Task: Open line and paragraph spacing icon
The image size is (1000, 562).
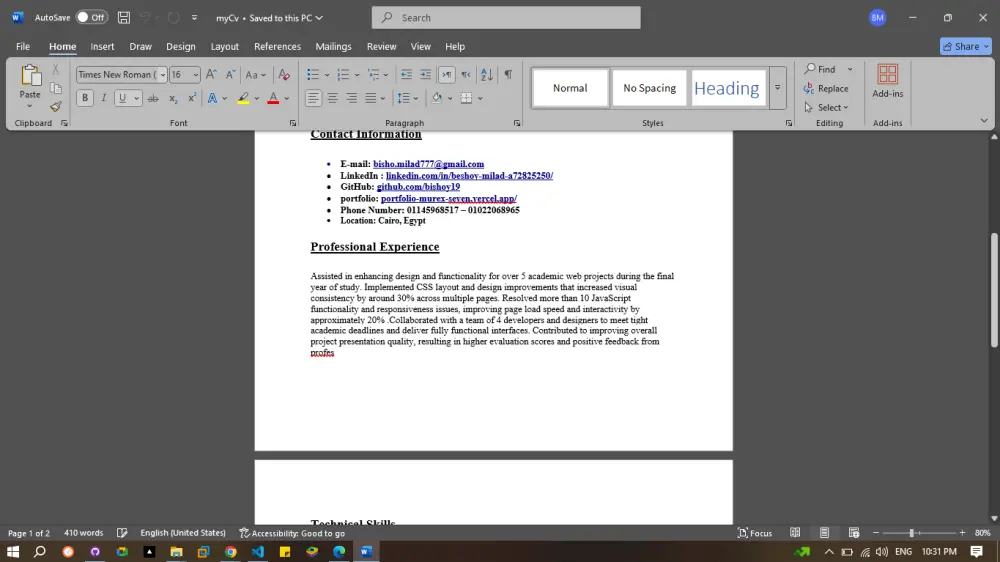Action: pos(403,98)
